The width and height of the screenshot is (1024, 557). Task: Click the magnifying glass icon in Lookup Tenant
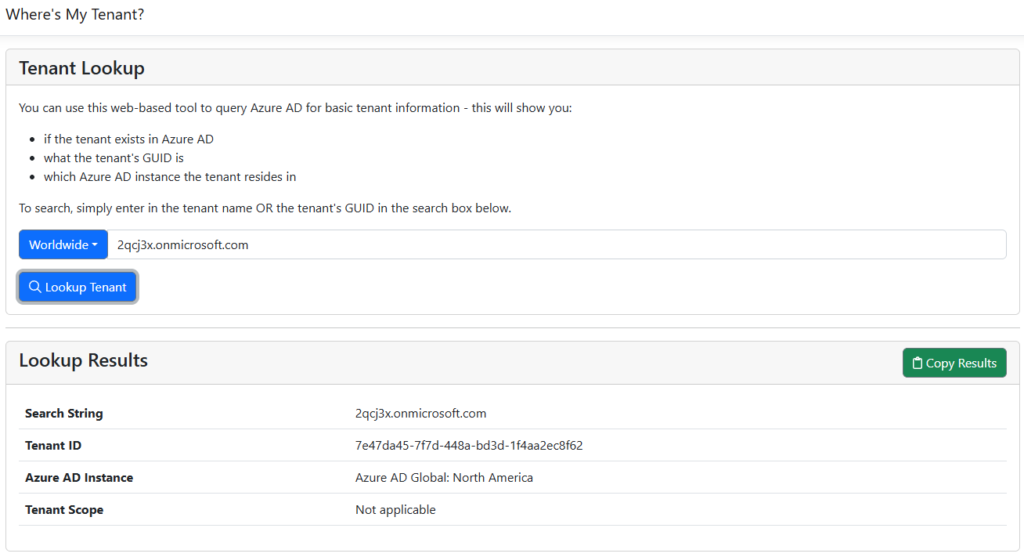coord(35,287)
